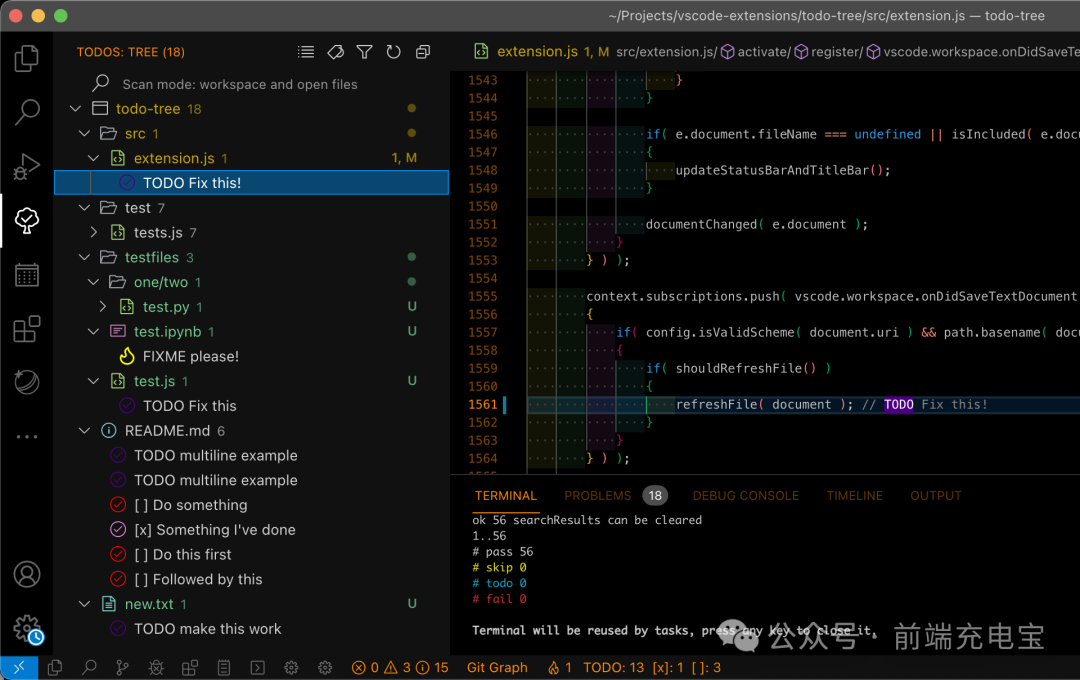
Task: Collapse all nodes in the Todo Tree
Action: tap(423, 52)
